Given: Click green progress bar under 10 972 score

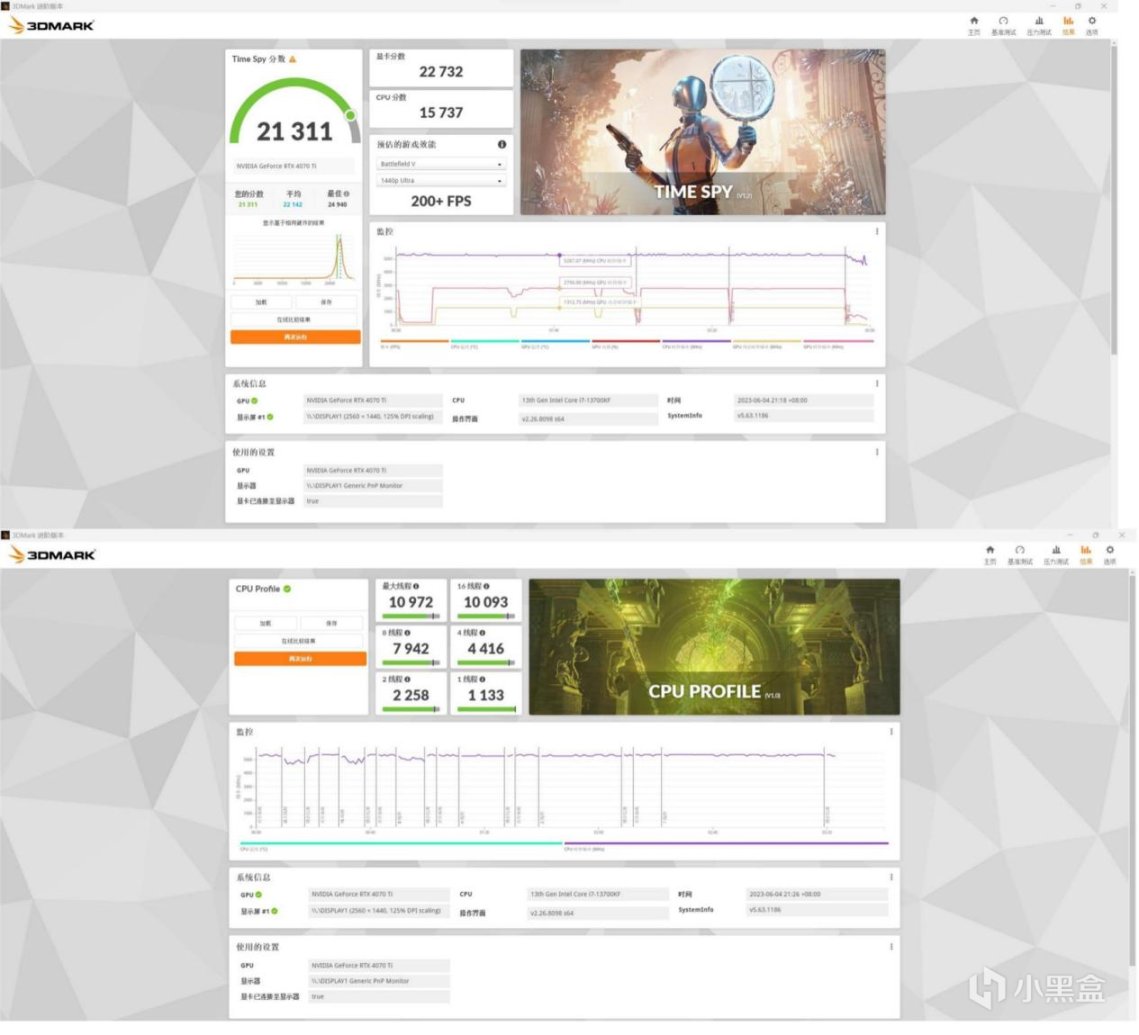Looking at the screenshot, I should [411, 617].
